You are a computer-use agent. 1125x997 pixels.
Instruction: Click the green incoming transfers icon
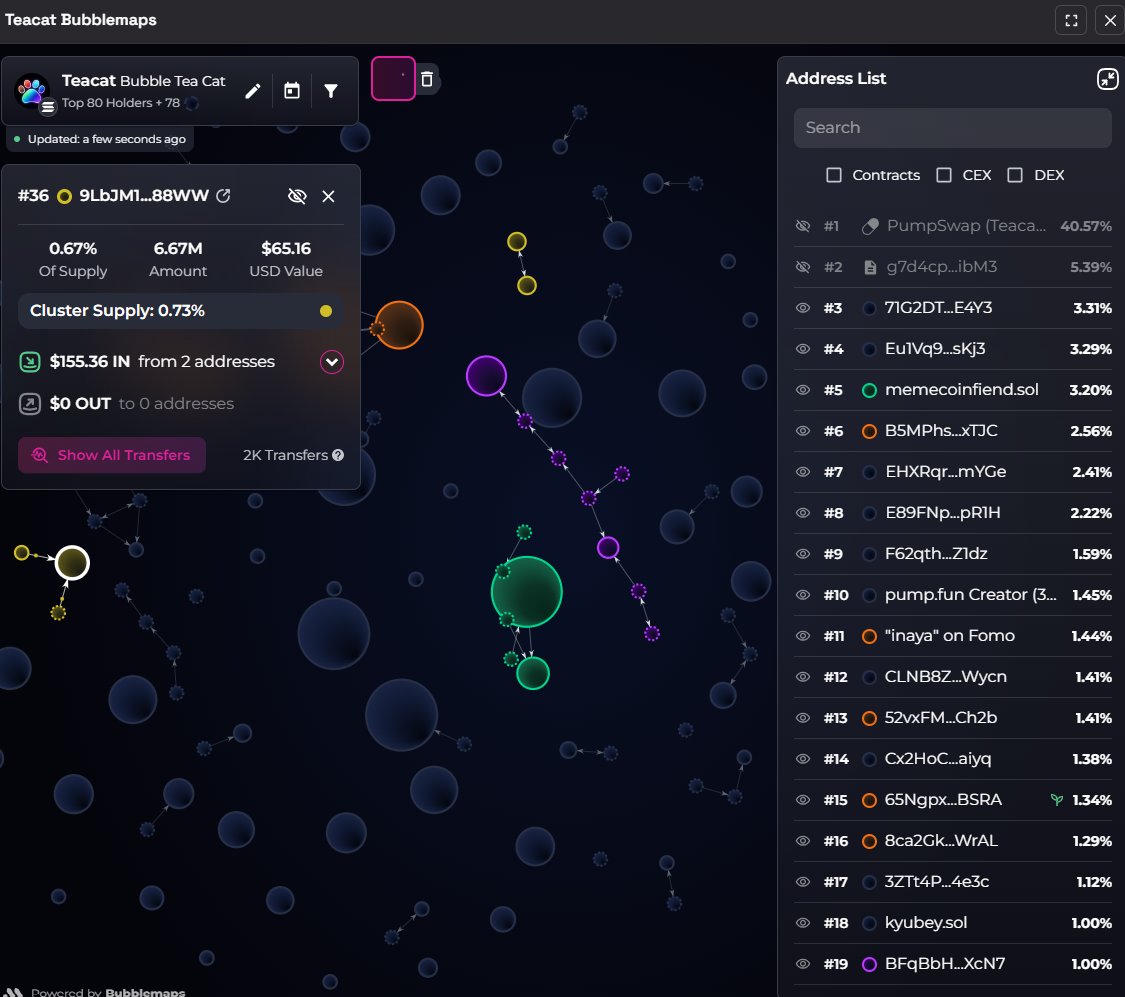29,362
